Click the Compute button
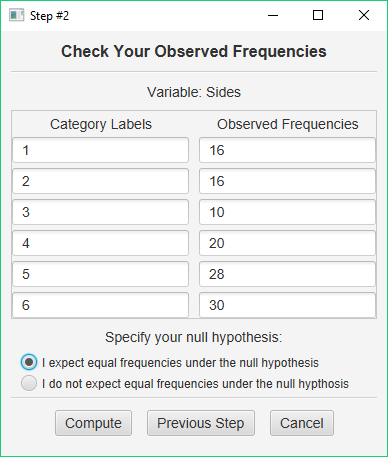The height and width of the screenshot is (457, 388). pyautogui.click(x=93, y=423)
